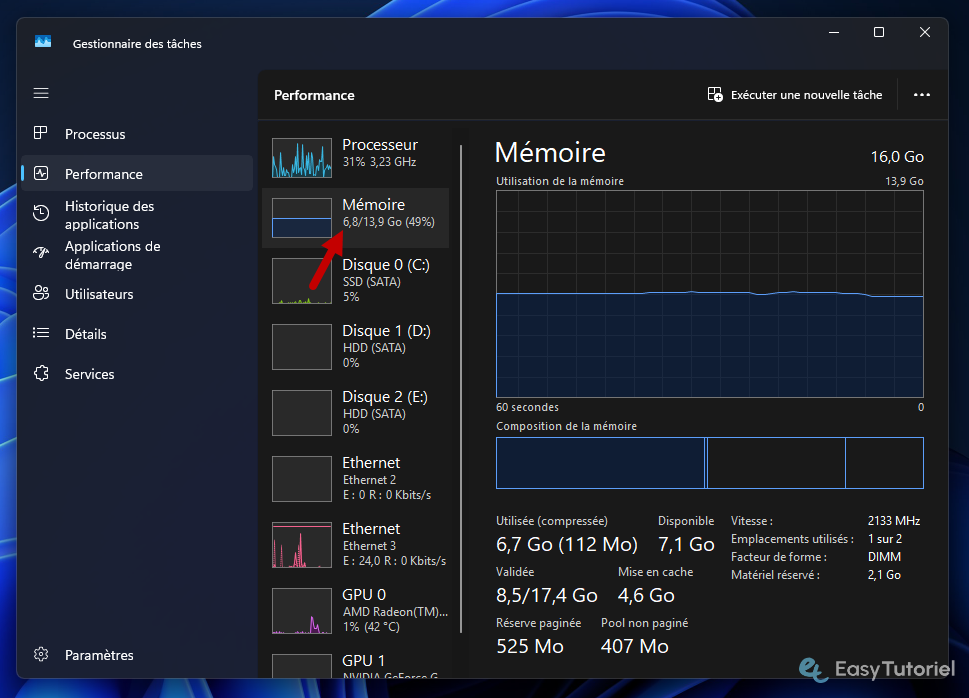969x698 pixels.
Task: Click Applications de démarrage gauge icon
Action: [41, 254]
